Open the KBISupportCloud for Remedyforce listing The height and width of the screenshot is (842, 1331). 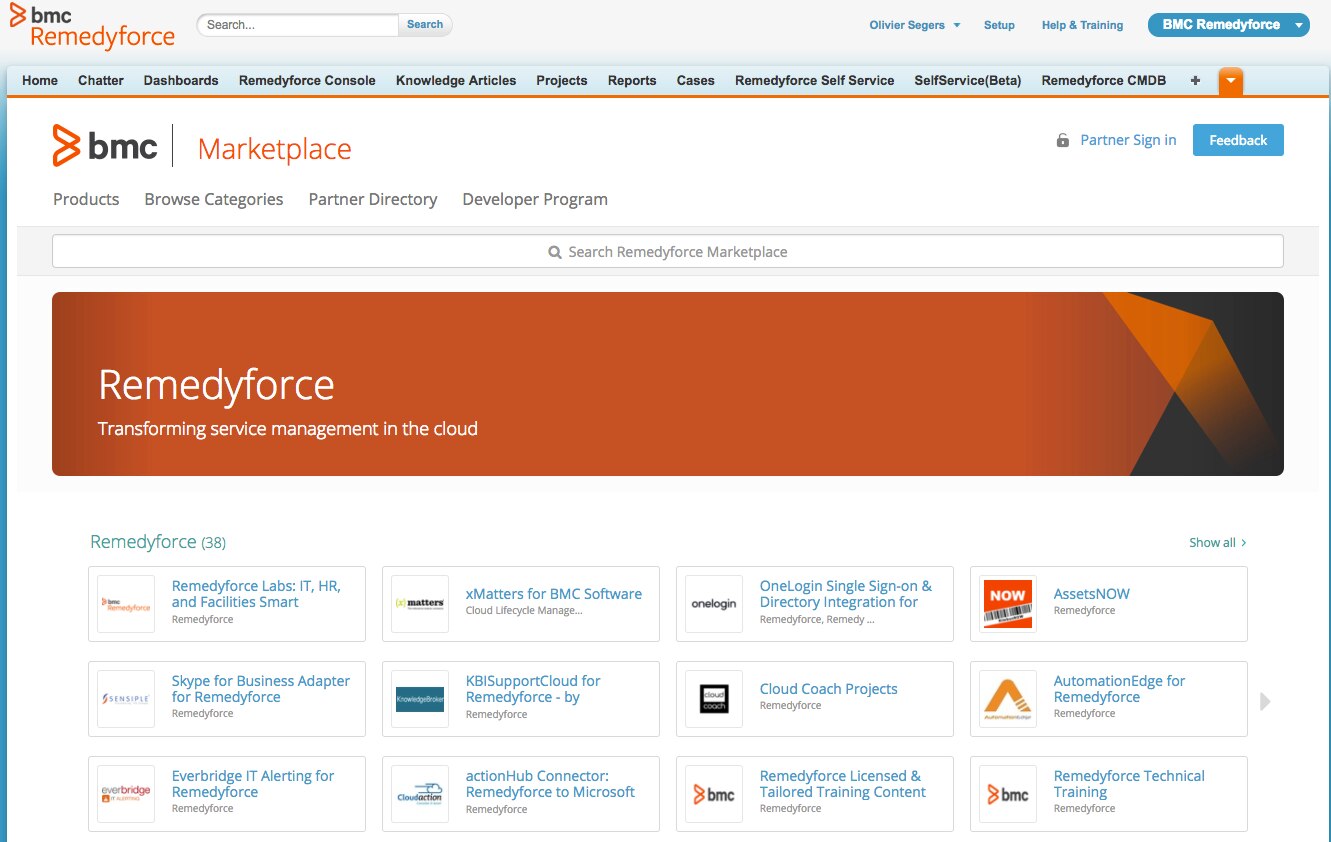pyautogui.click(x=533, y=689)
